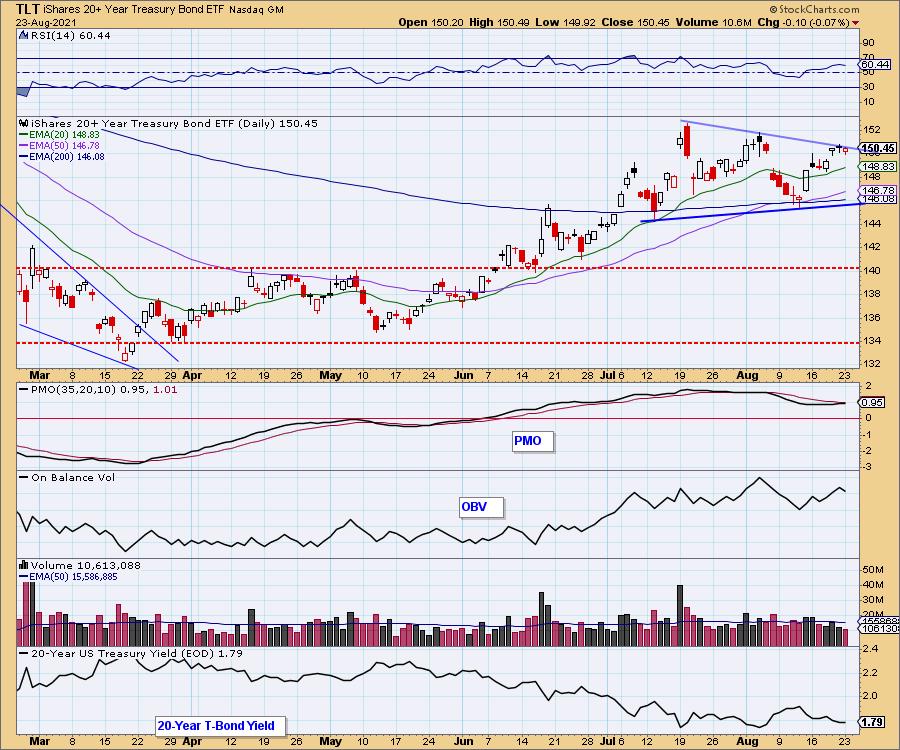Click the boxed 20-Year T-Bond Yield annotation
The height and width of the screenshot is (750, 900).
(220, 726)
